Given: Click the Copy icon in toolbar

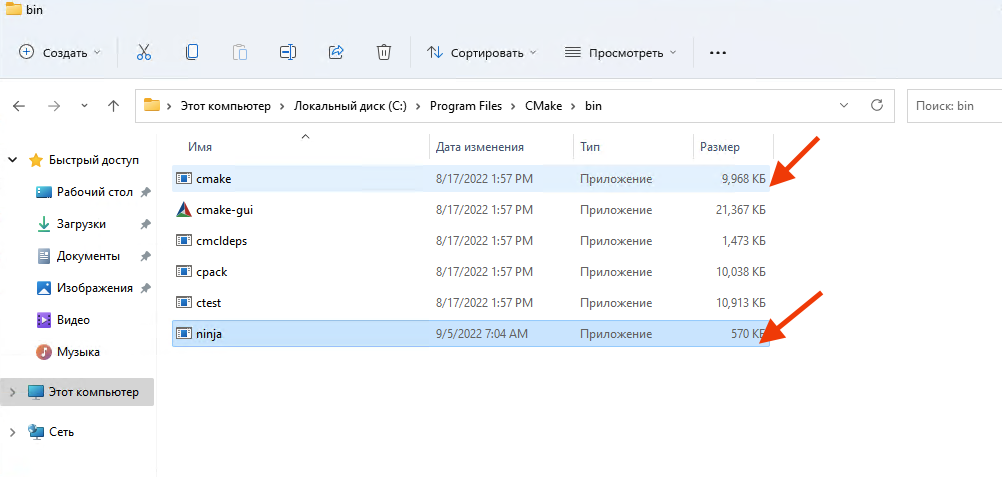Looking at the screenshot, I should [x=192, y=52].
